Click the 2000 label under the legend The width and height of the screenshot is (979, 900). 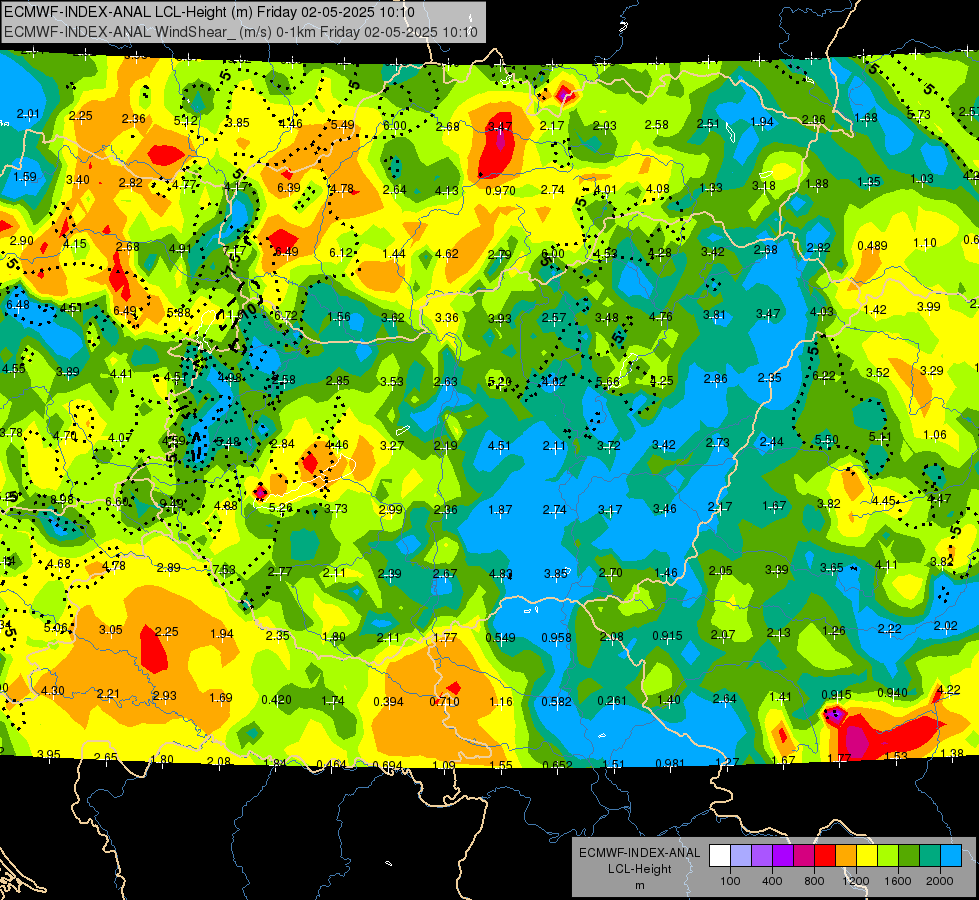(x=940, y=881)
